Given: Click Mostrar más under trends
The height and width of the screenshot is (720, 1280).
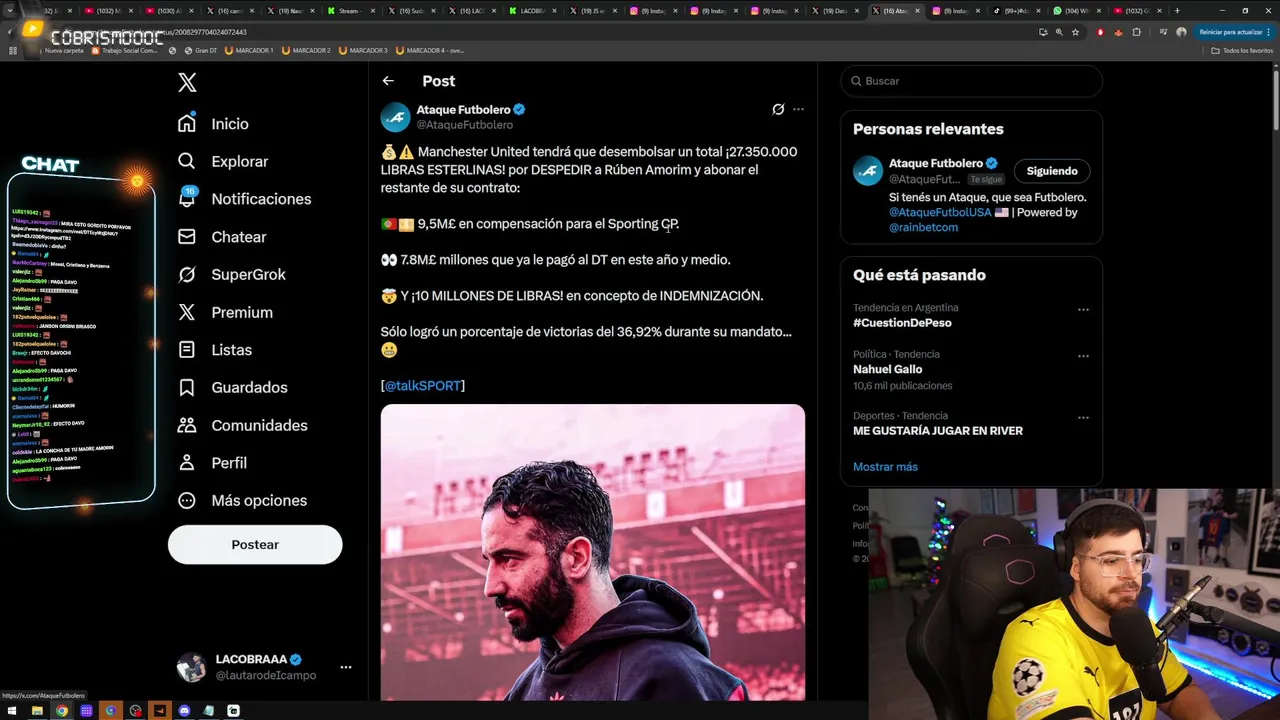Looking at the screenshot, I should [x=885, y=467].
